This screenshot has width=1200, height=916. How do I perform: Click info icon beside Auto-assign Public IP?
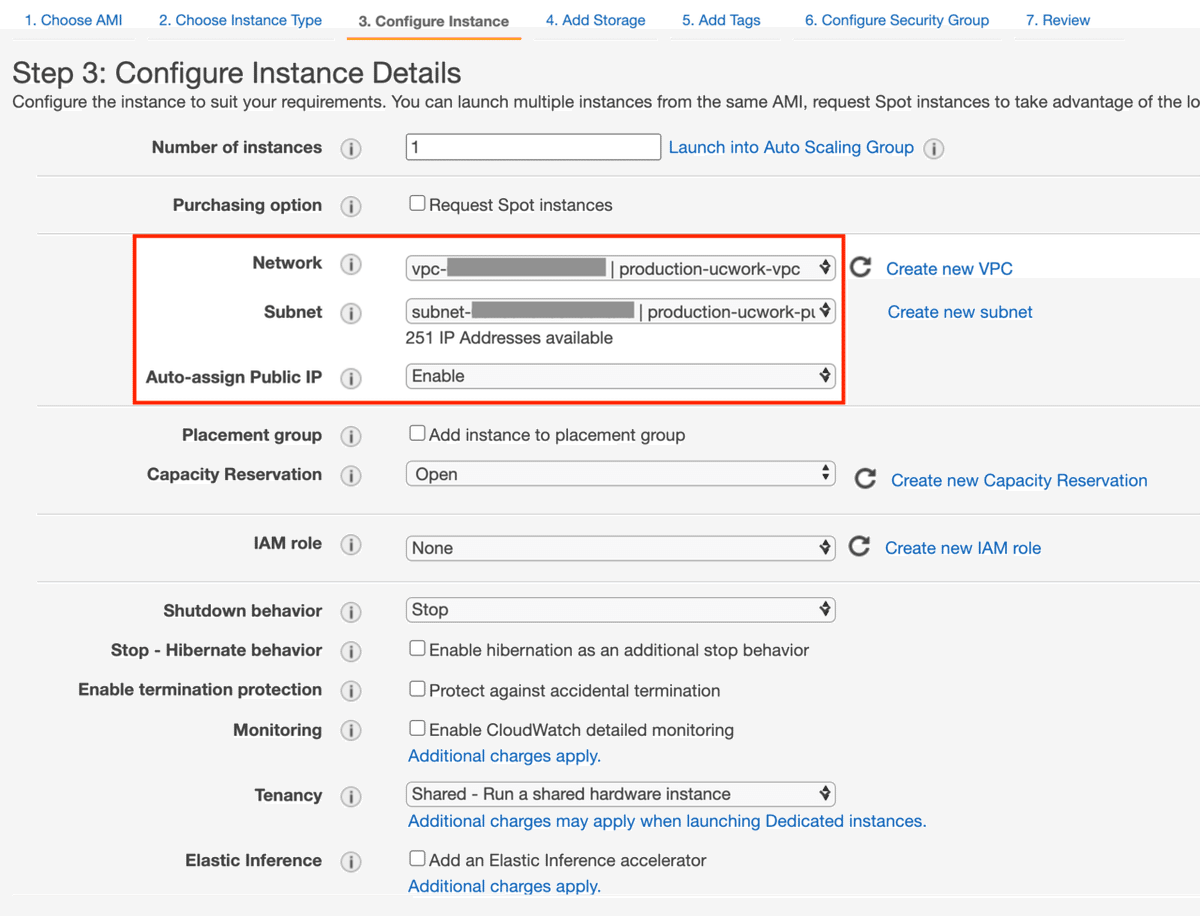350,379
